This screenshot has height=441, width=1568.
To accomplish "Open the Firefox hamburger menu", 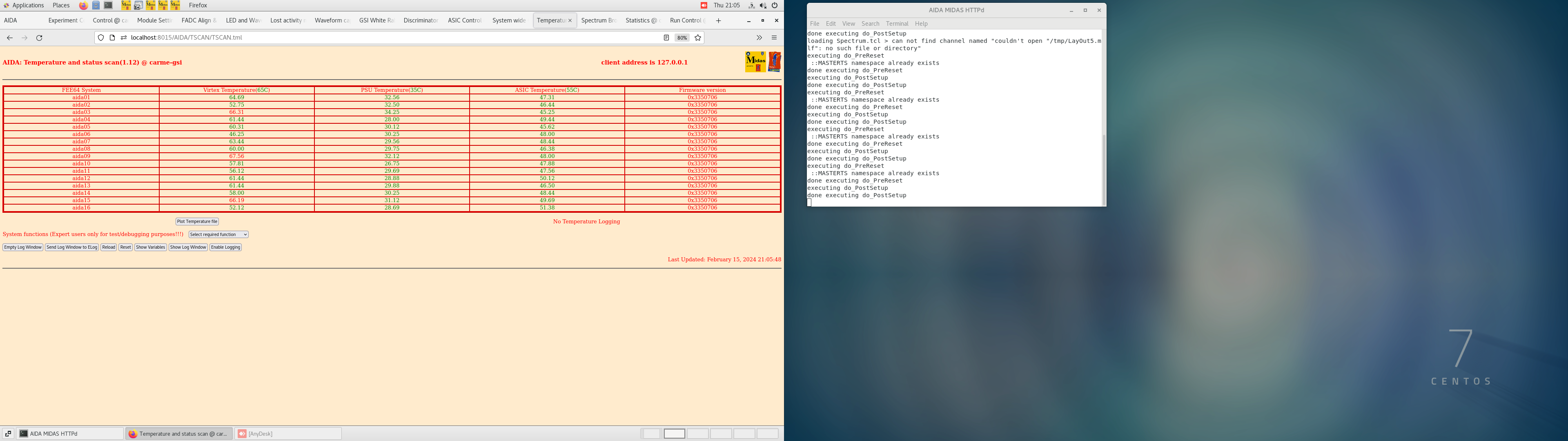I will [774, 38].
